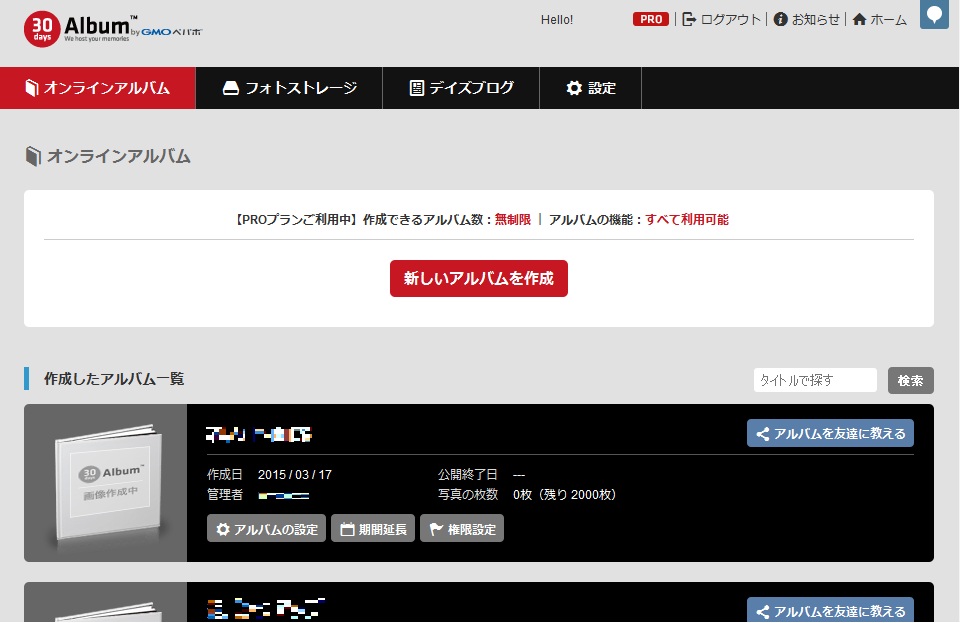
Task: Click the PRO badge in header
Action: 651,19
